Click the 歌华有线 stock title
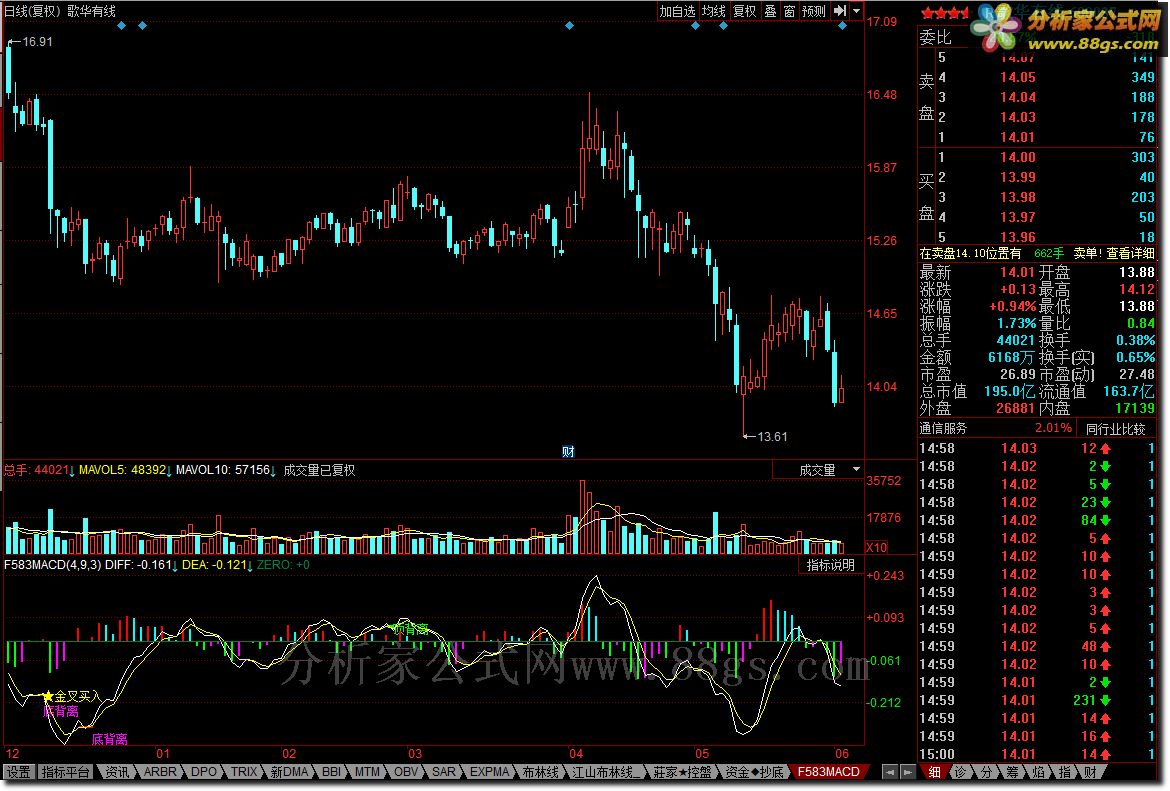Image resolution: width=1170 pixels, height=791 pixels. tap(91, 11)
